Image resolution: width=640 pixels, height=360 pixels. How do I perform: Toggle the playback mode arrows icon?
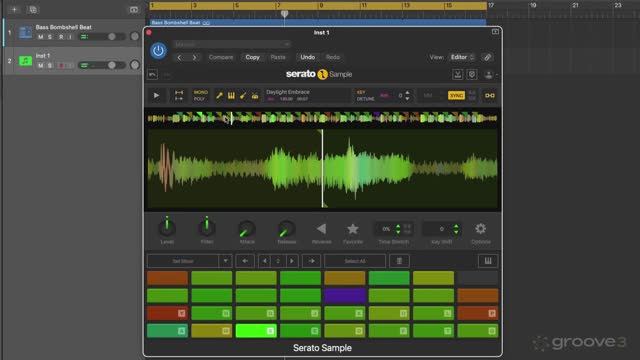click(x=179, y=96)
